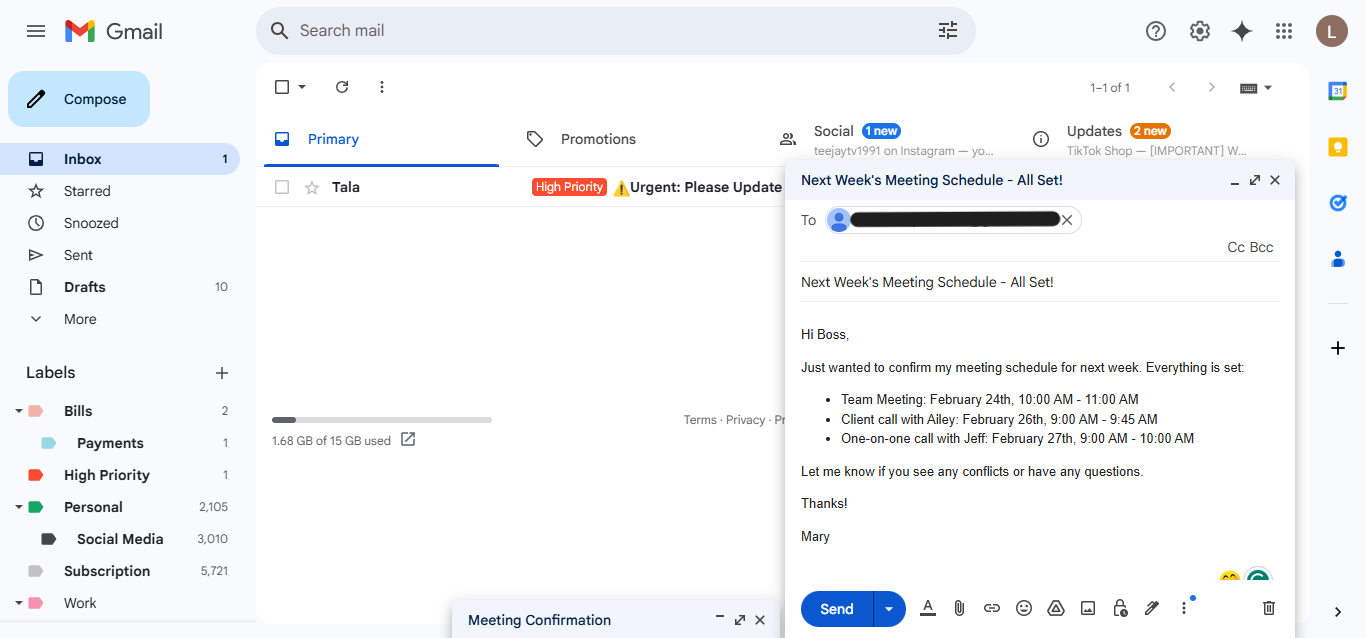Open Google Keep side panel
The height and width of the screenshot is (638, 1366).
coord(1338,147)
